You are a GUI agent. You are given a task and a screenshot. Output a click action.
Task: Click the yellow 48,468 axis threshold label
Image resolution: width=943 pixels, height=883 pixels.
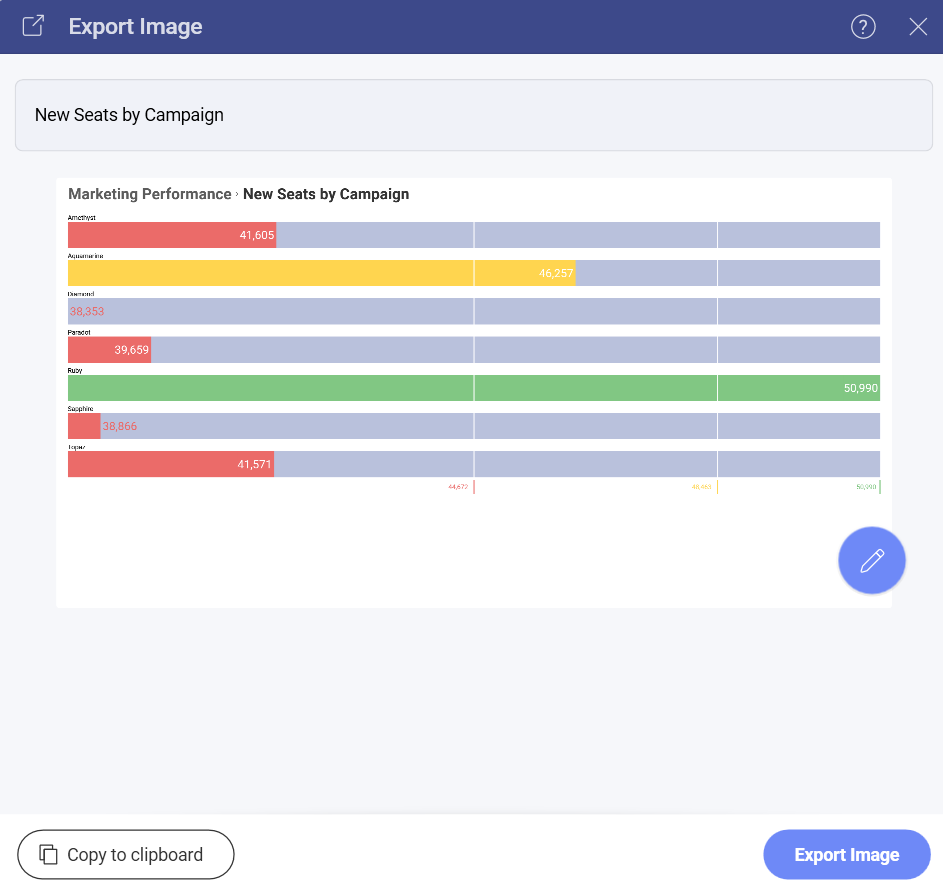pyautogui.click(x=701, y=487)
